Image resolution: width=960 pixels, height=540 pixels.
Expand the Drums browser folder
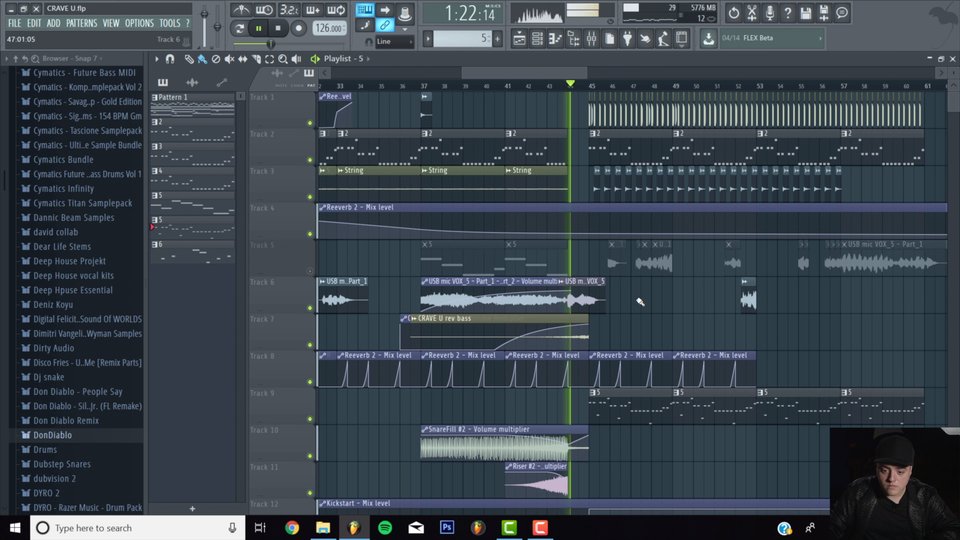click(x=45, y=449)
